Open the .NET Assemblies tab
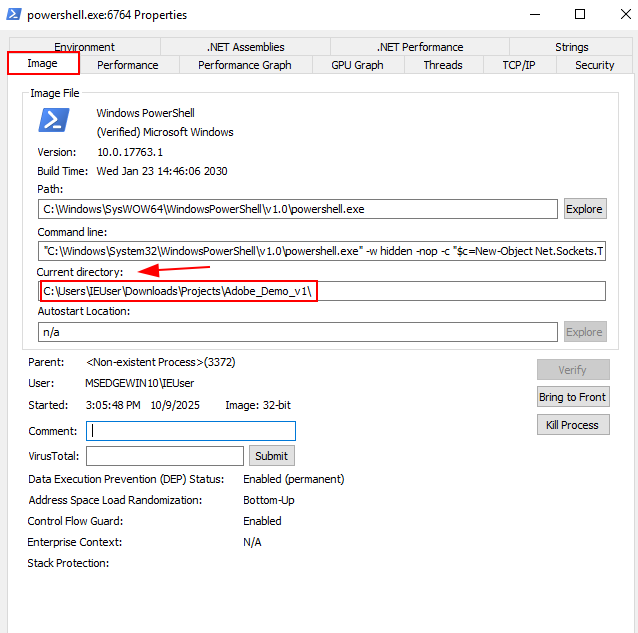Screen dimensions: 638x633 coord(245,47)
